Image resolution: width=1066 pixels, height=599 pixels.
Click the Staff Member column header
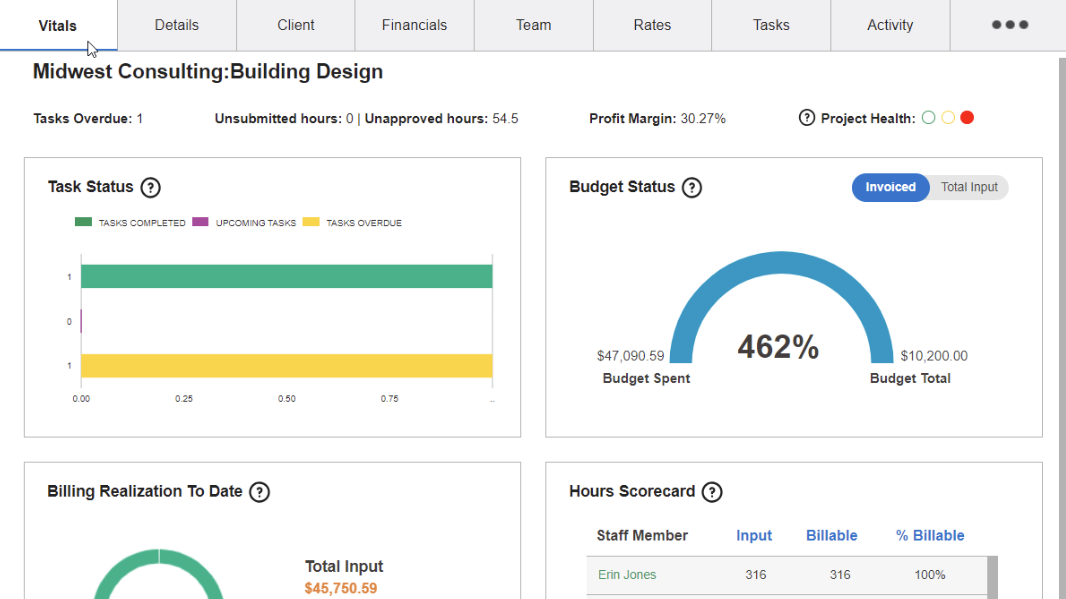(x=642, y=536)
